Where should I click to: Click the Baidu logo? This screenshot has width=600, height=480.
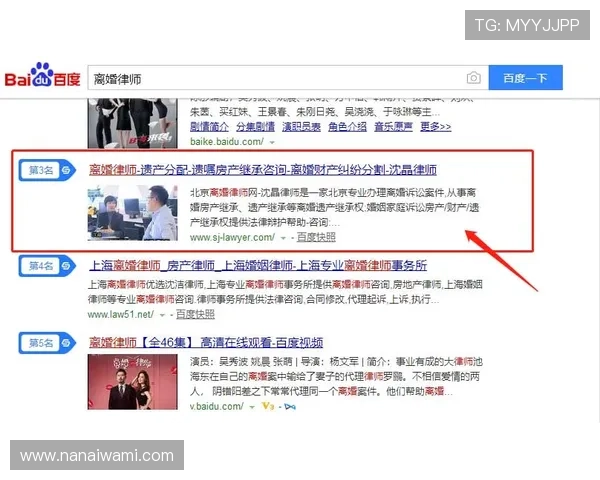coord(42,75)
